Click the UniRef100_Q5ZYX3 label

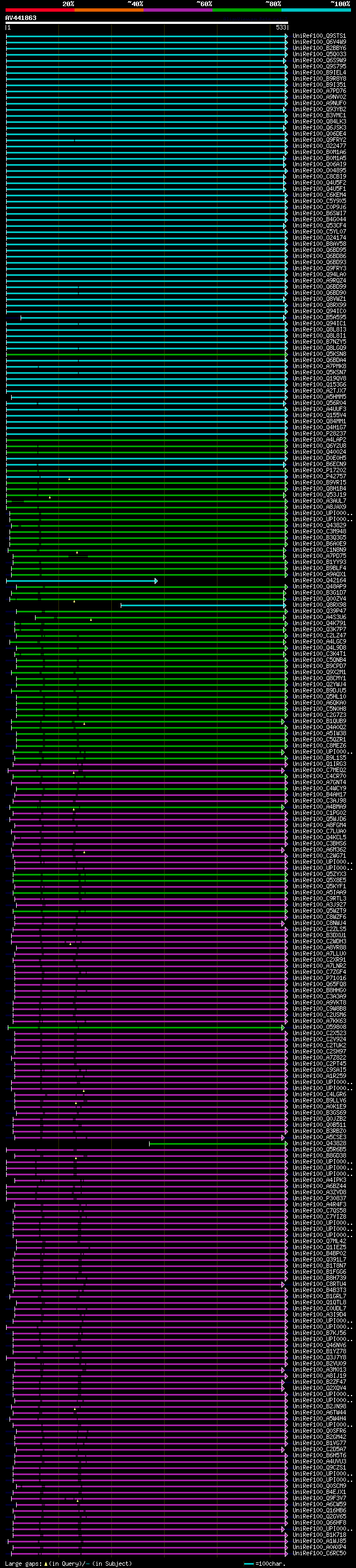[x=319, y=874]
